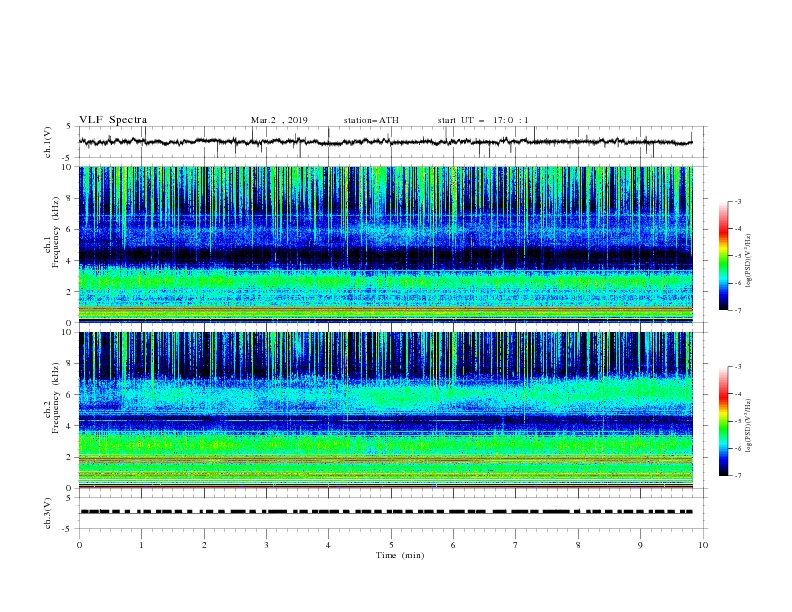Screen dimensions: 792x612
Task: Click the "9" tick on the time axis
Action: click(x=640, y=545)
